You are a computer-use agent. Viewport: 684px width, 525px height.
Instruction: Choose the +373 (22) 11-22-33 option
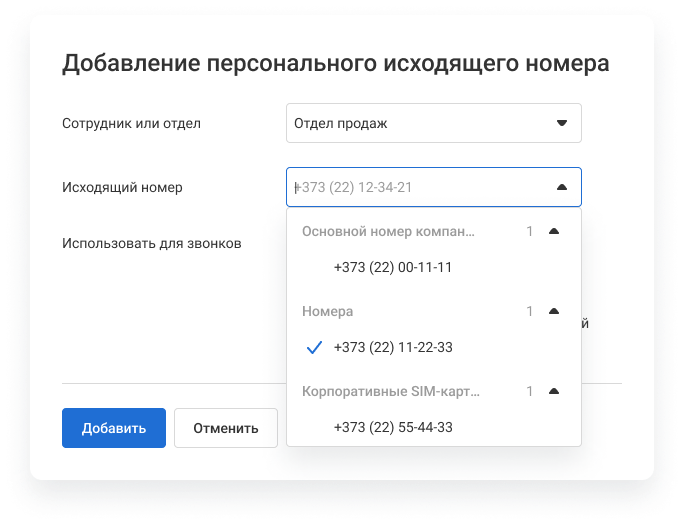393,348
